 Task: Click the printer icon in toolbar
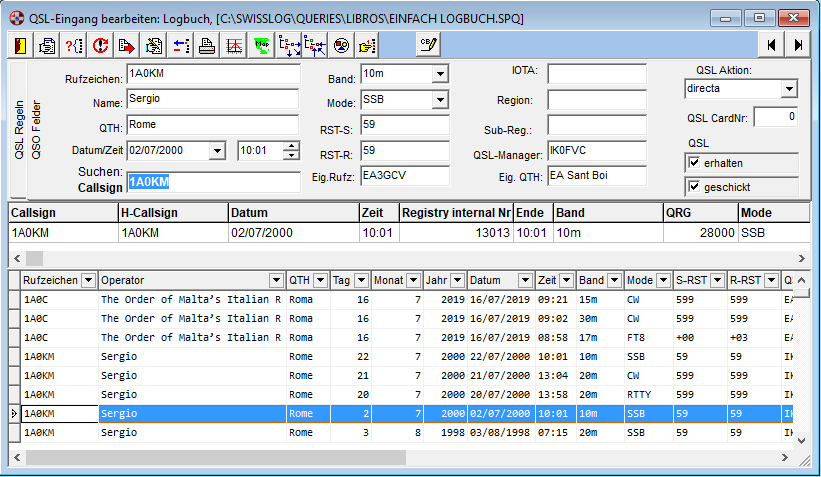[x=206, y=45]
